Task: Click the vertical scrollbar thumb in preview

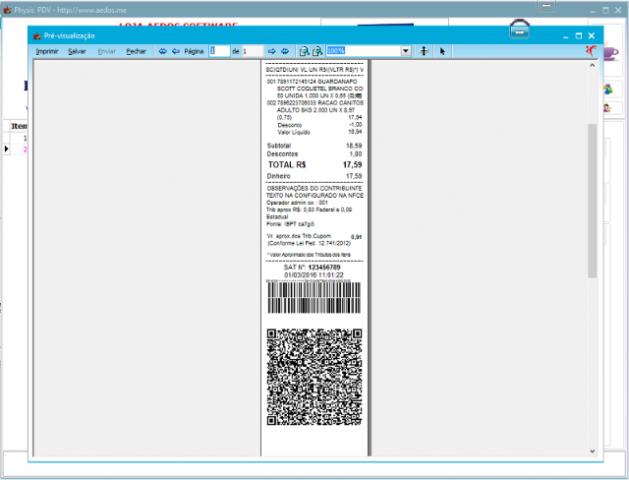Action: [592, 201]
